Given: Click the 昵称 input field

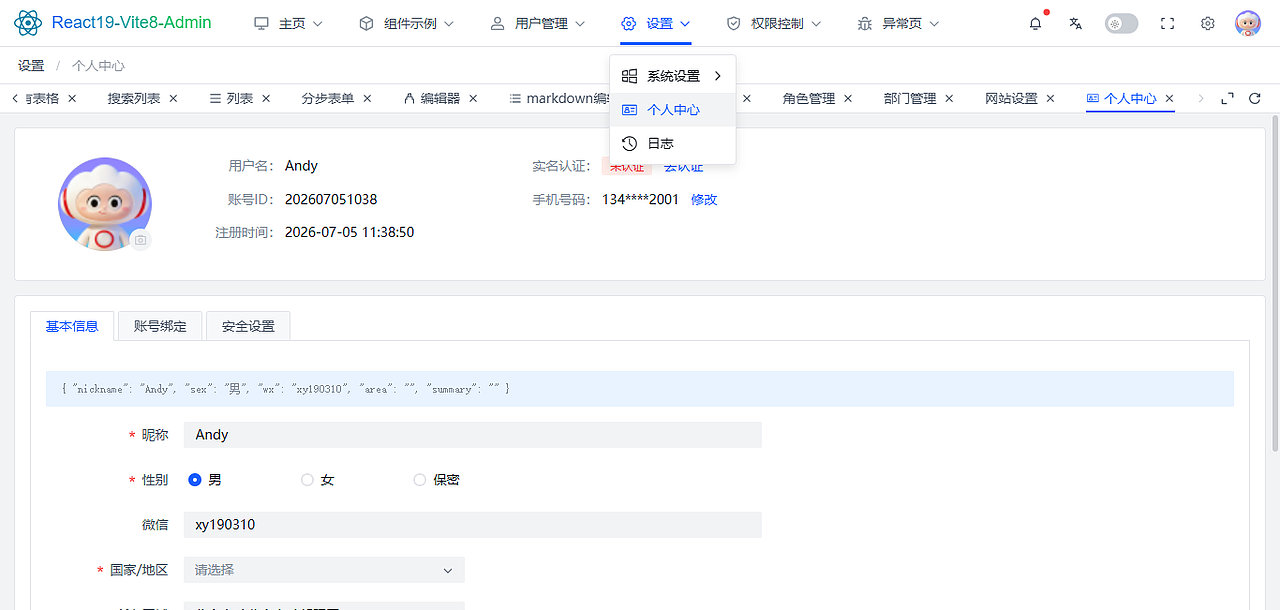Looking at the screenshot, I should tap(473, 435).
